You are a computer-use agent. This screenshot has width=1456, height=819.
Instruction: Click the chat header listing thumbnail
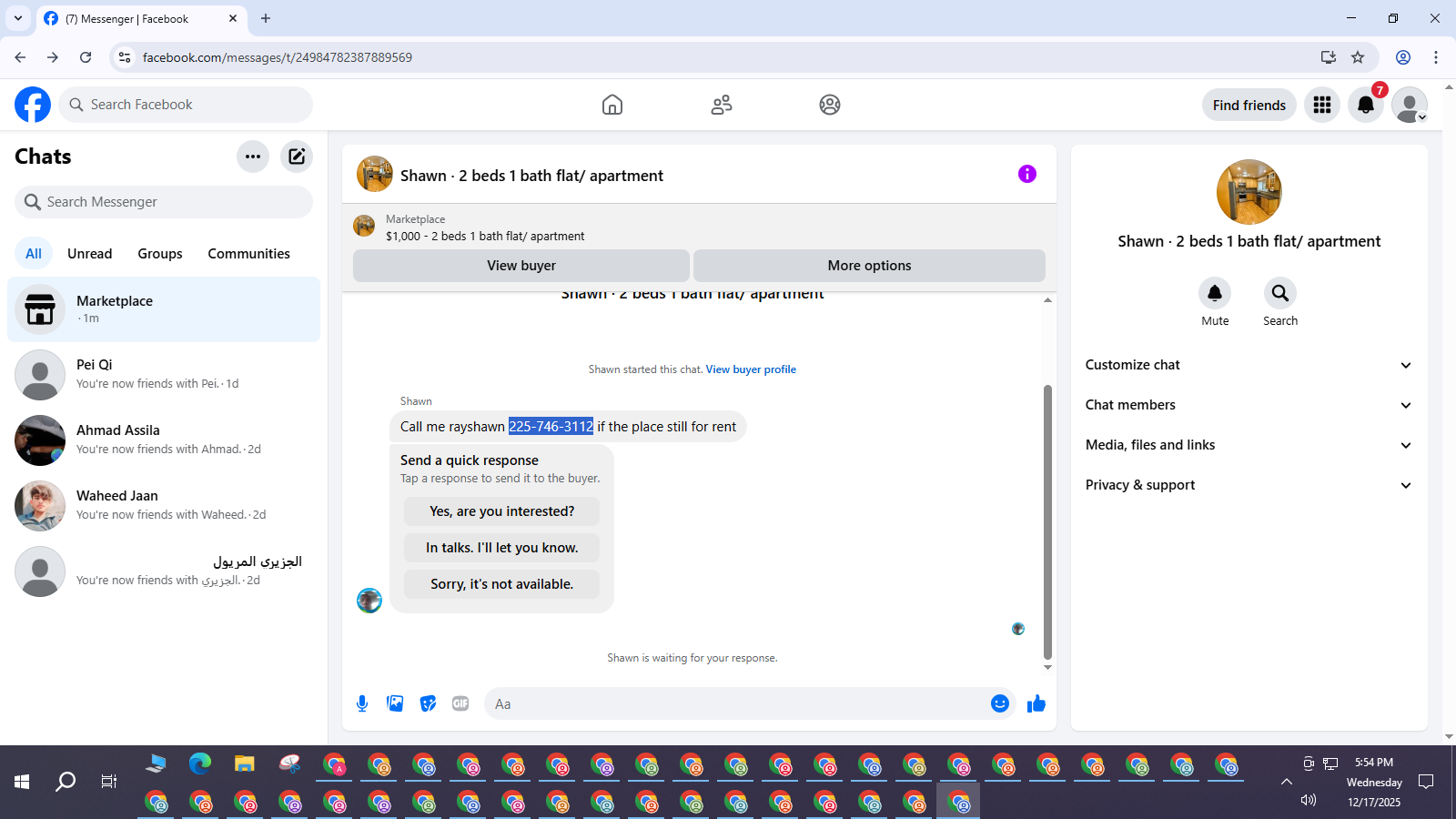click(x=375, y=174)
